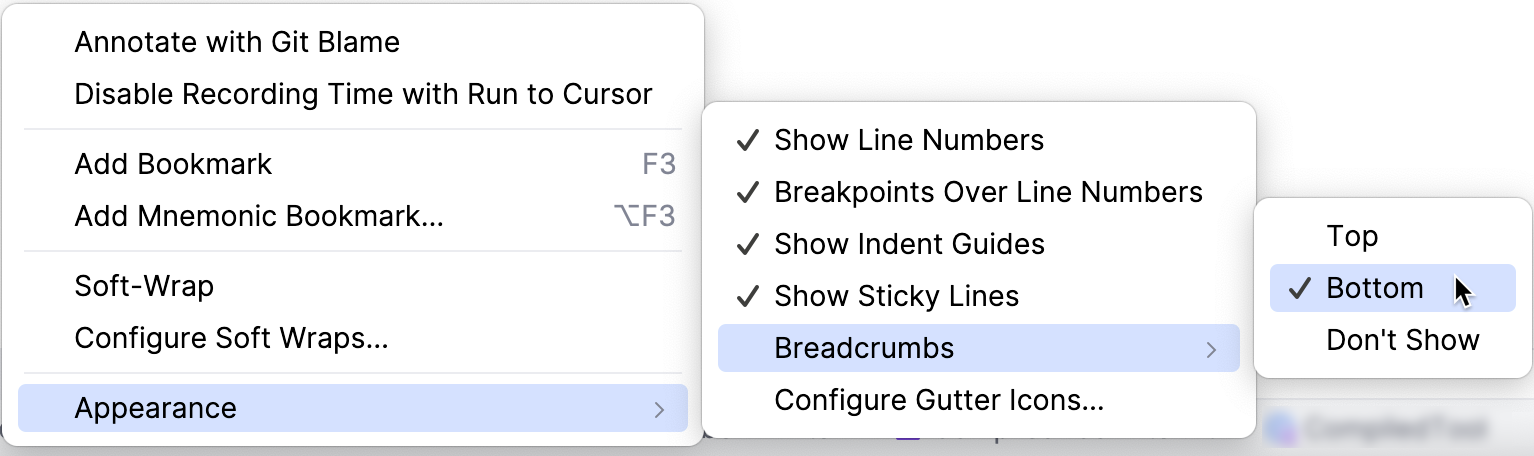The image size is (1534, 456).
Task: Open Add Mnemonic Bookmark dialog
Action: pos(258,216)
